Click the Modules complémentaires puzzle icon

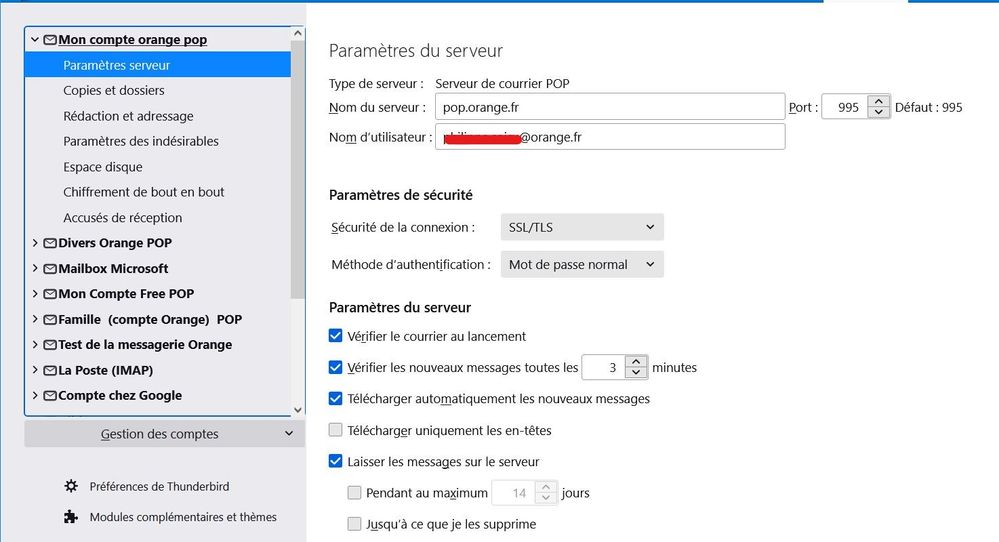coord(71,517)
